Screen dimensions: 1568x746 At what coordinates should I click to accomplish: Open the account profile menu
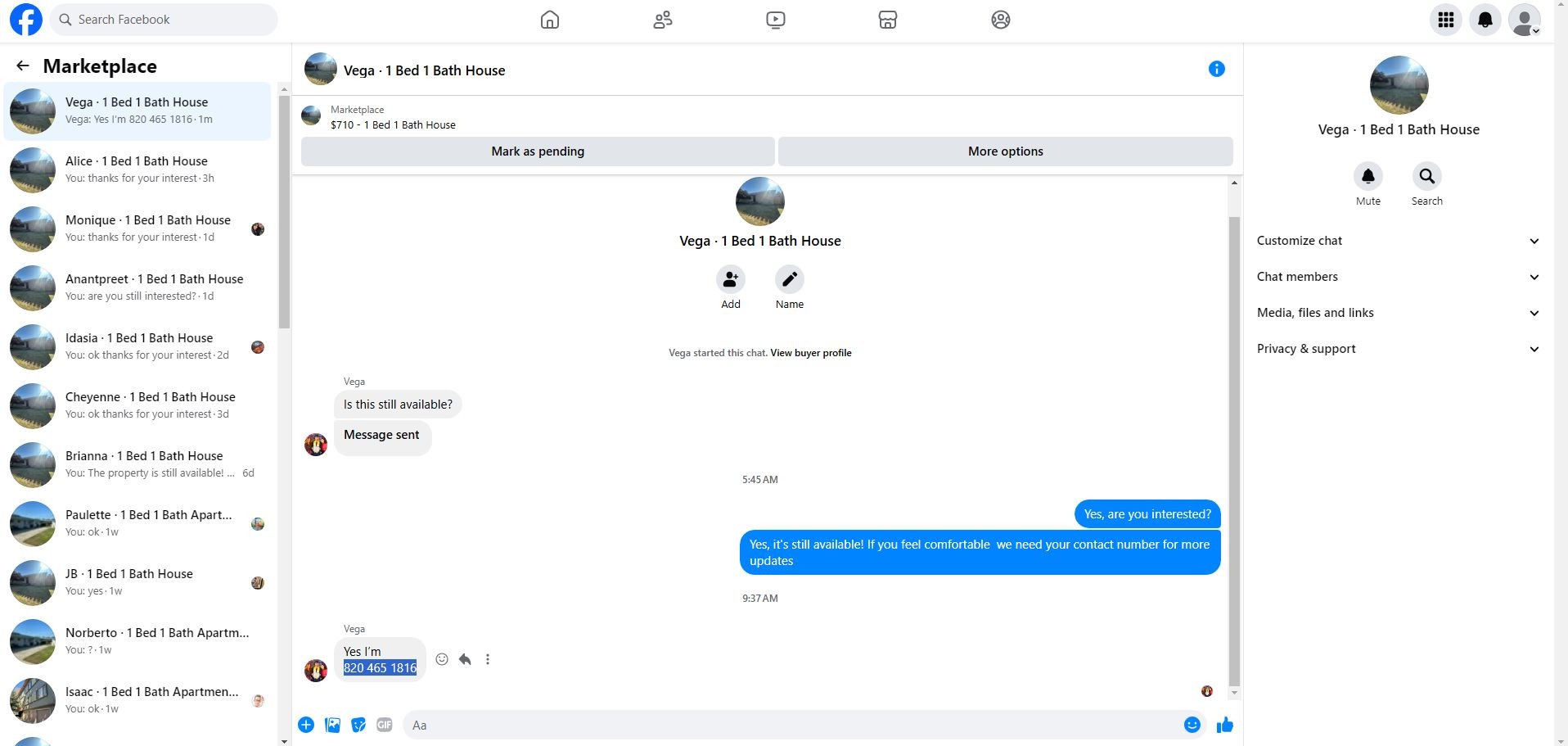(x=1525, y=20)
